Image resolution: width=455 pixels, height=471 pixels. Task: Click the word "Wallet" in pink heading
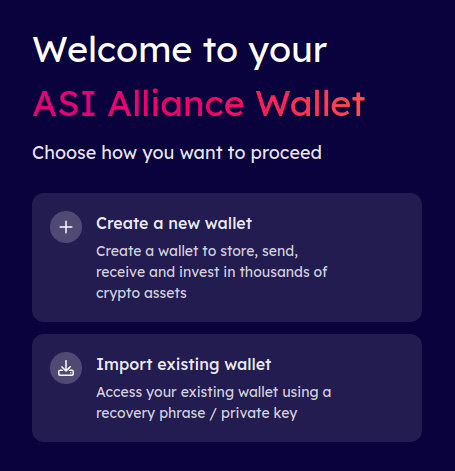311,104
